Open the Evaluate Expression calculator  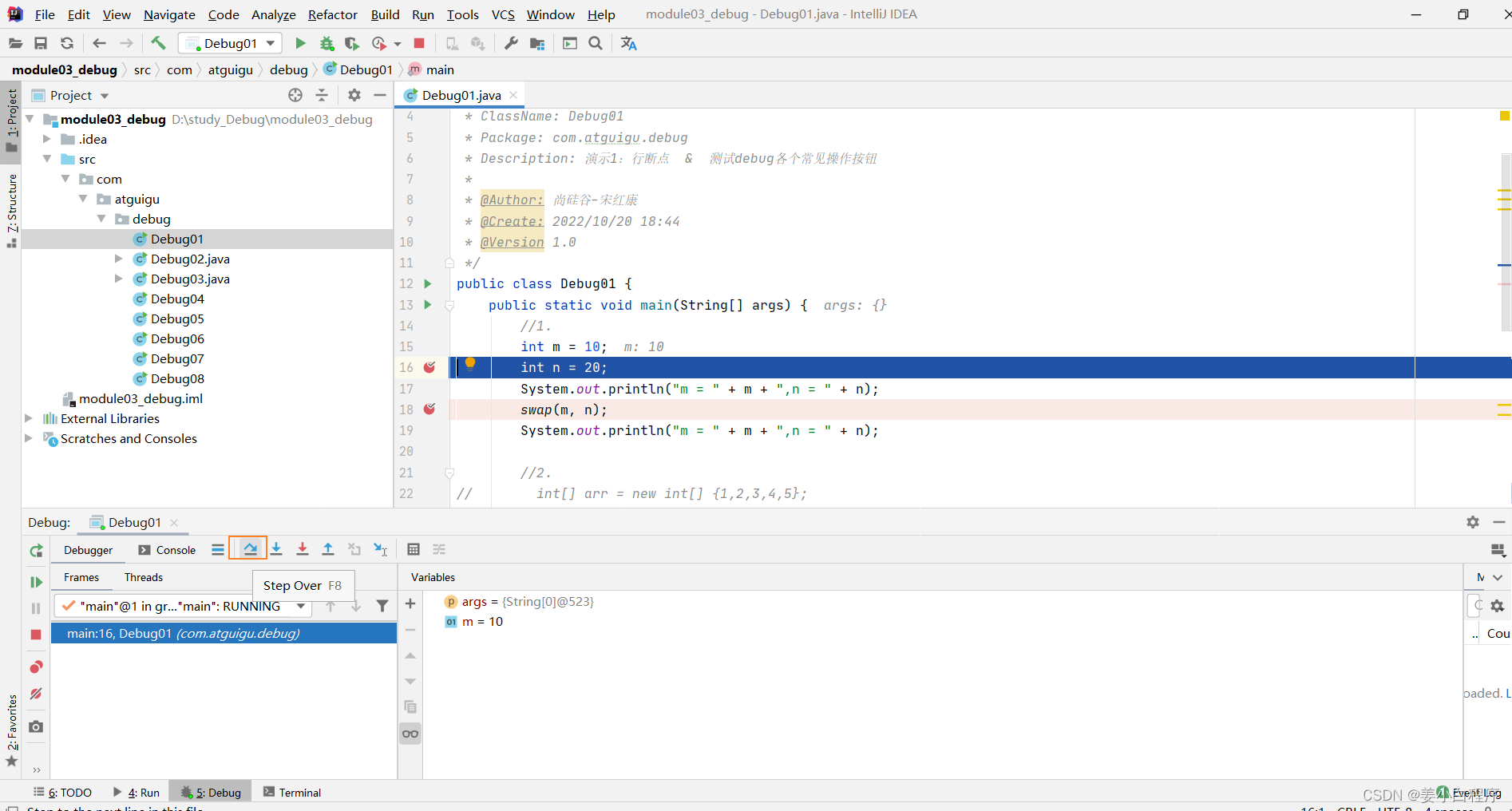[x=414, y=549]
